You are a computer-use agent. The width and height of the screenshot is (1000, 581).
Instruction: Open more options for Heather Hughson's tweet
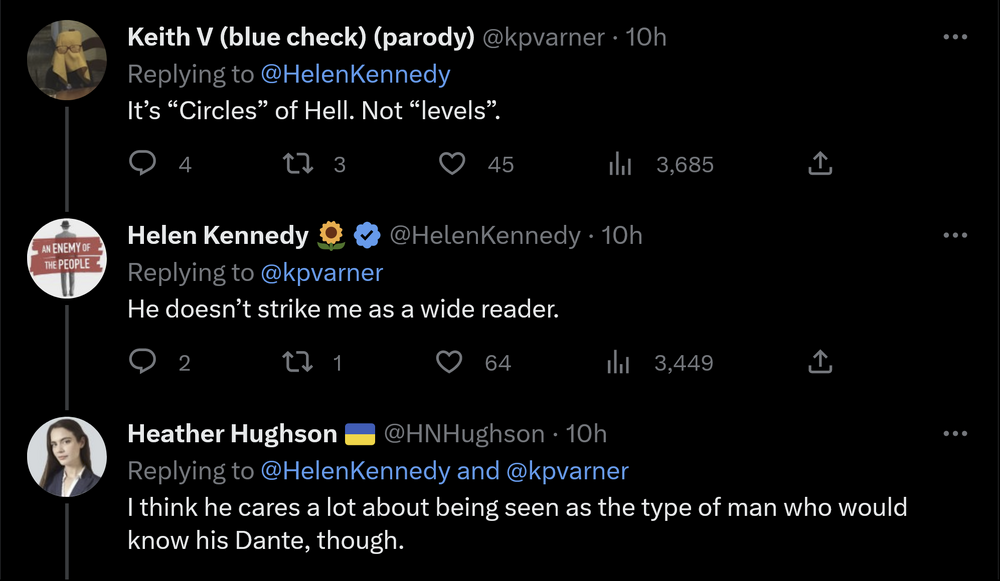[x=955, y=434]
